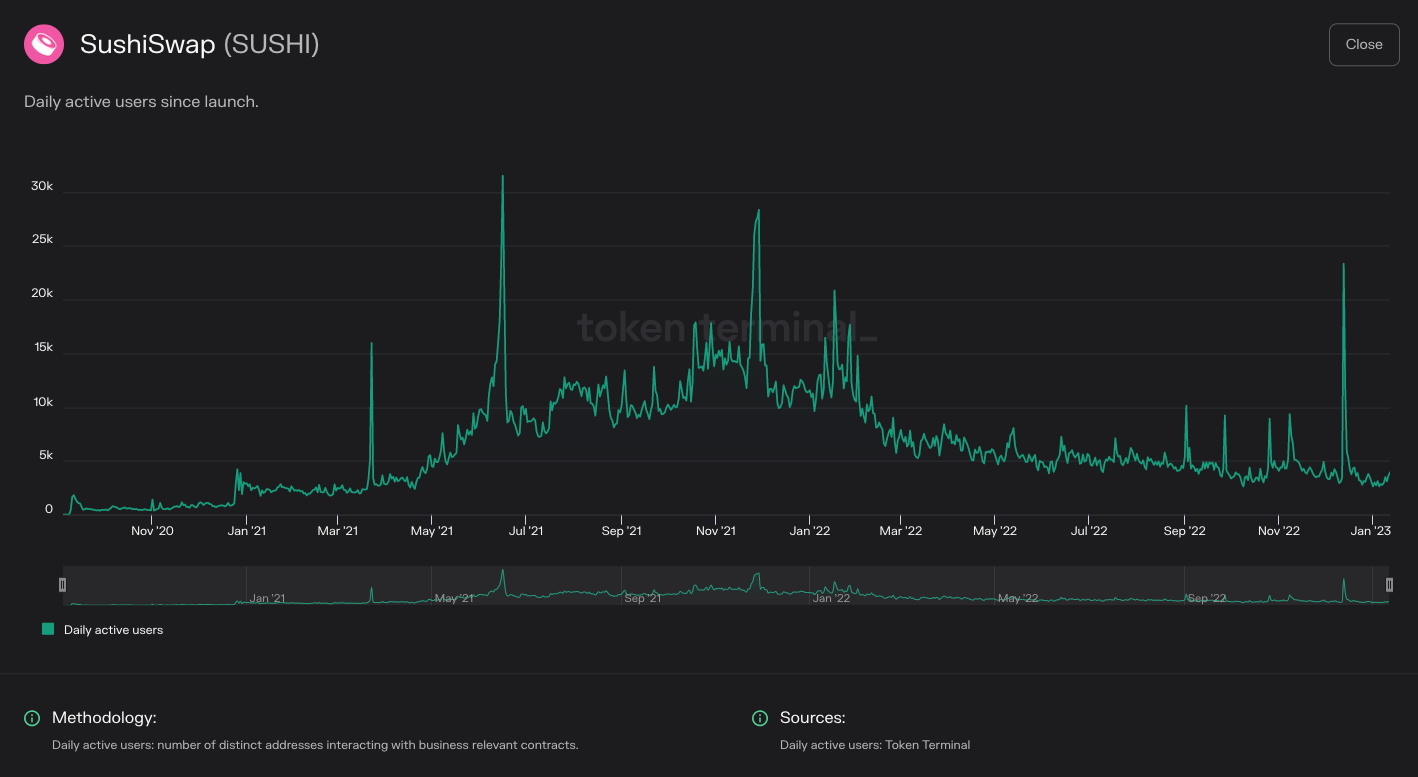Viewport: 1418px width, 777px height.
Task: Click the Nov '20 axis label
Action: [152, 531]
